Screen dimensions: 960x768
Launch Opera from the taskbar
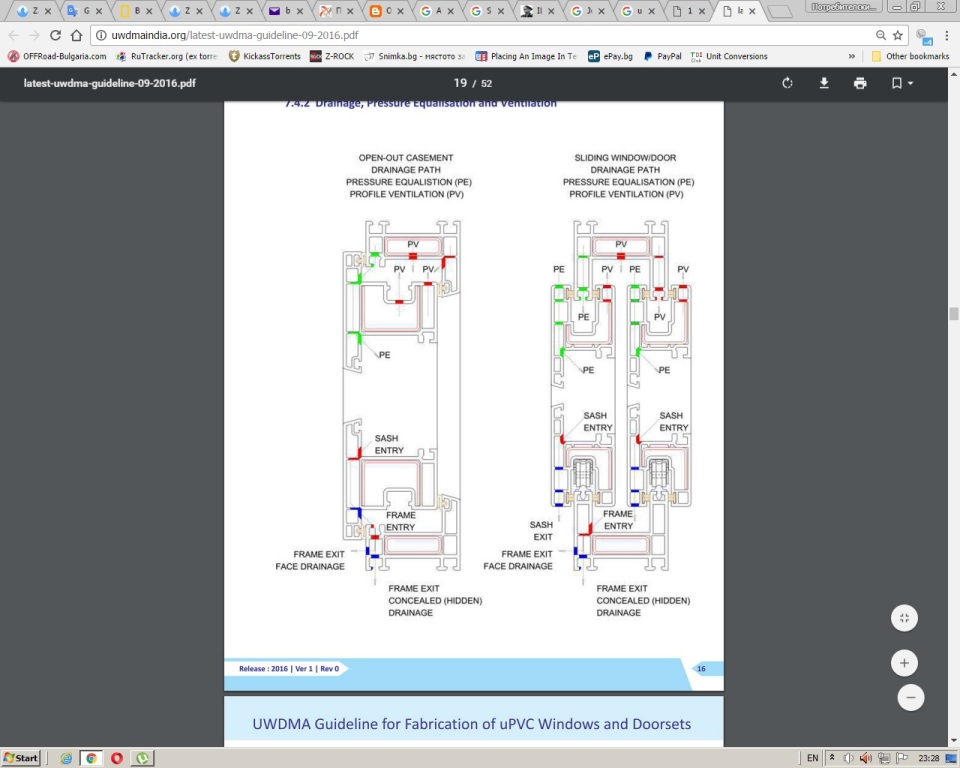point(117,758)
